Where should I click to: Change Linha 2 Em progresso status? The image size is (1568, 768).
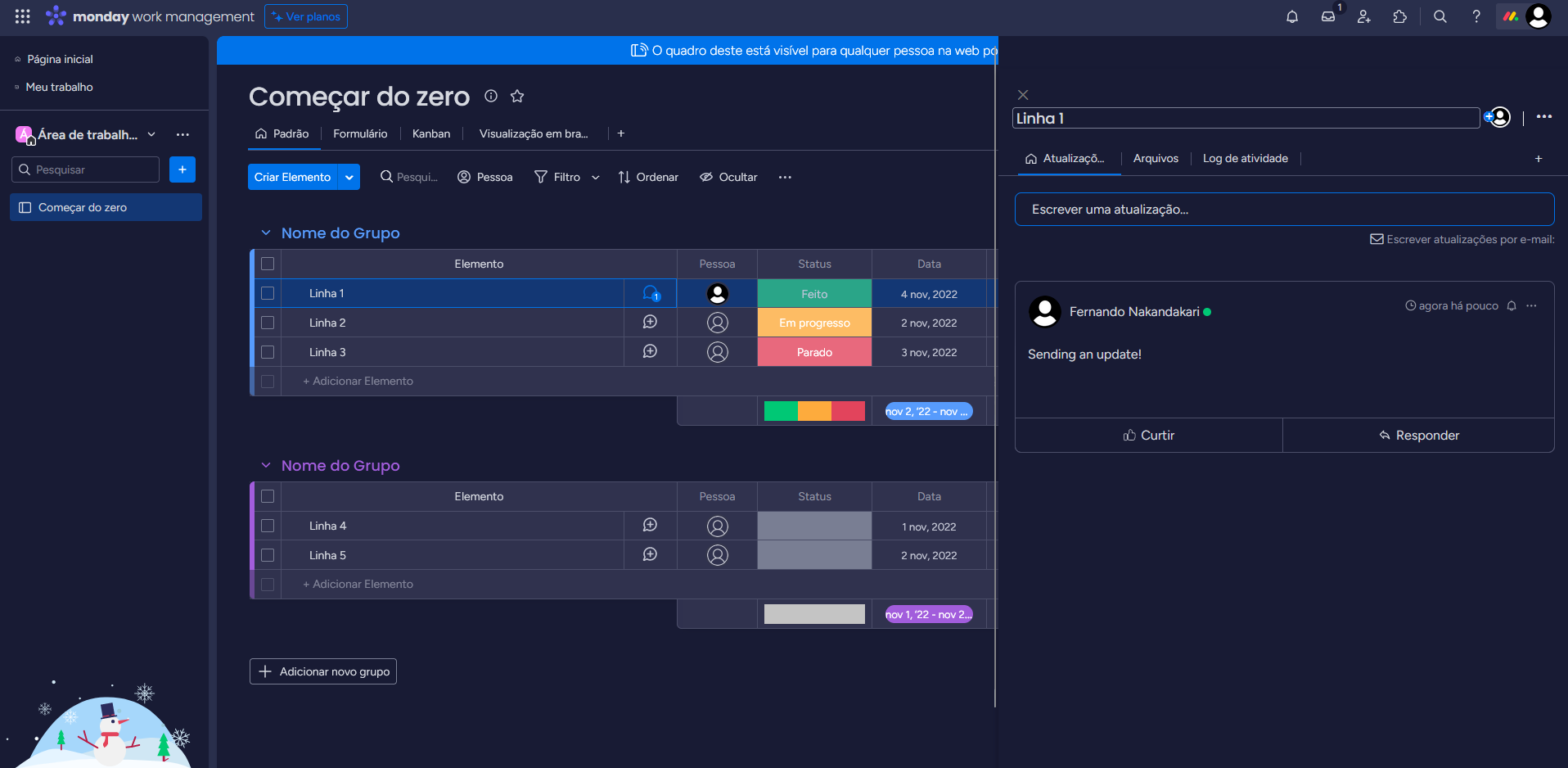point(814,323)
